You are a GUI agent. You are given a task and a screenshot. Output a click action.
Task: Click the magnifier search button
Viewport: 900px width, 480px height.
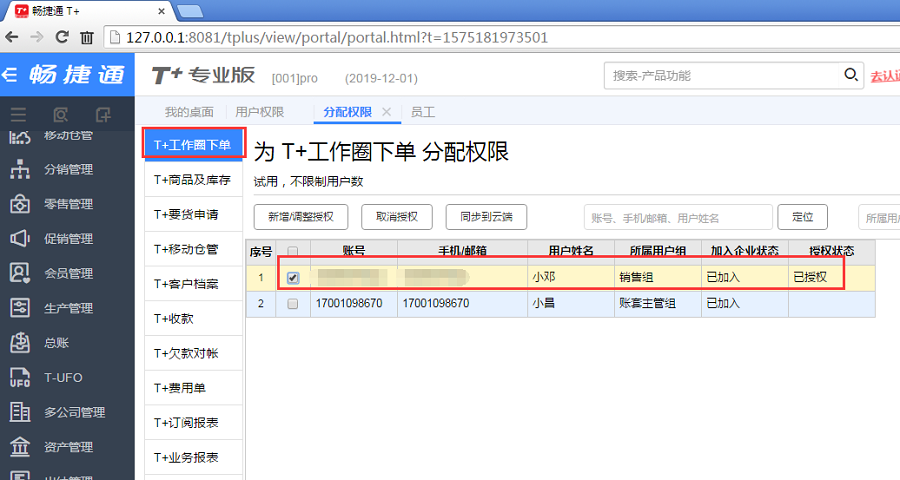click(x=851, y=75)
